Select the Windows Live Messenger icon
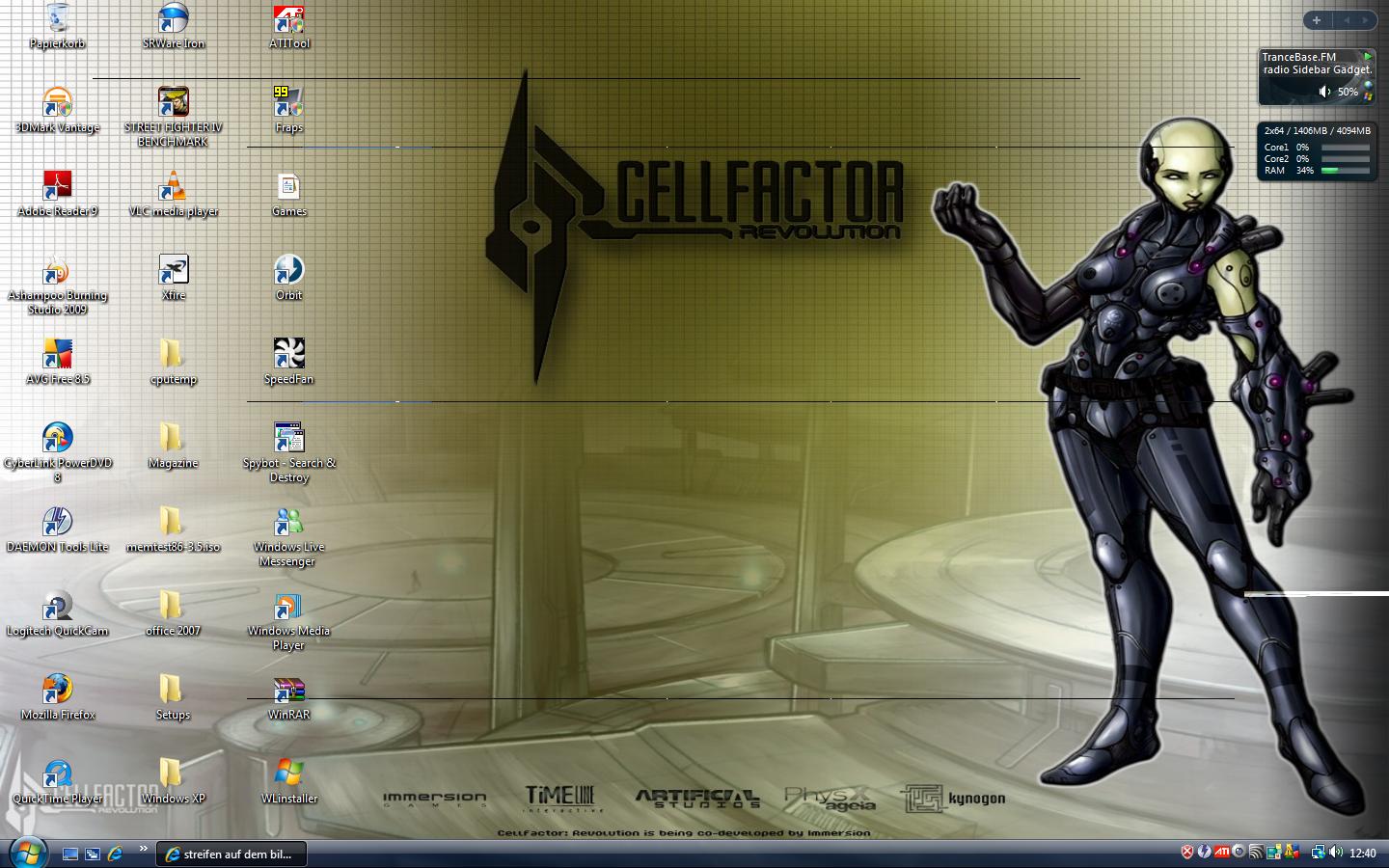 pyautogui.click(x=289, y=536)
